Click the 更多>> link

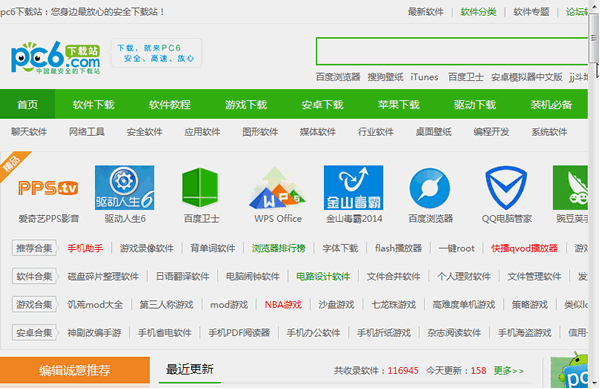coord(509,371)
